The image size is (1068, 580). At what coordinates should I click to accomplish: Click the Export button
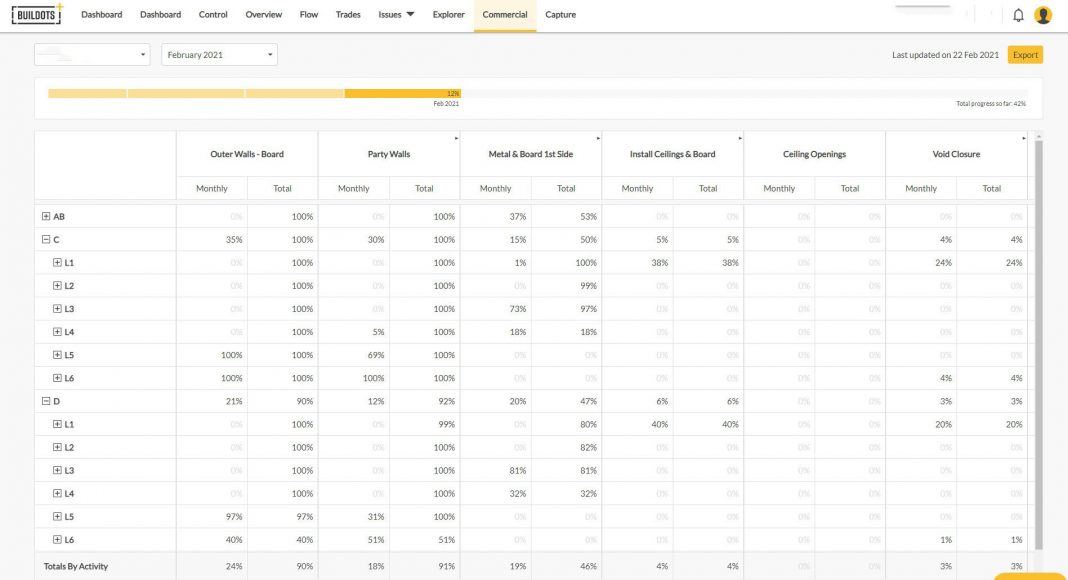[1025, 55]
